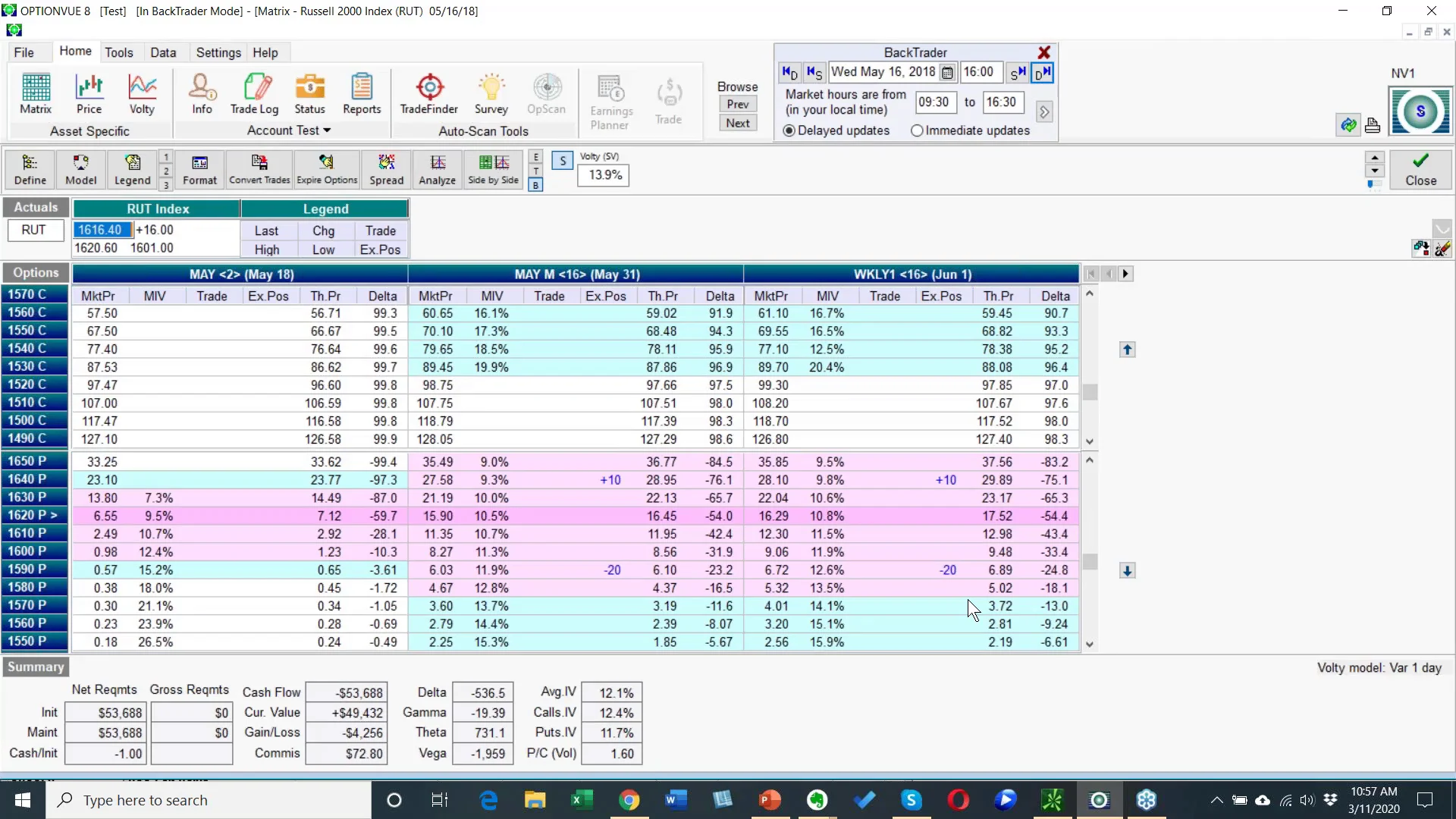Open the Volty volatility chart
This screenshot has height=819, width=1456.
point(142,94)
